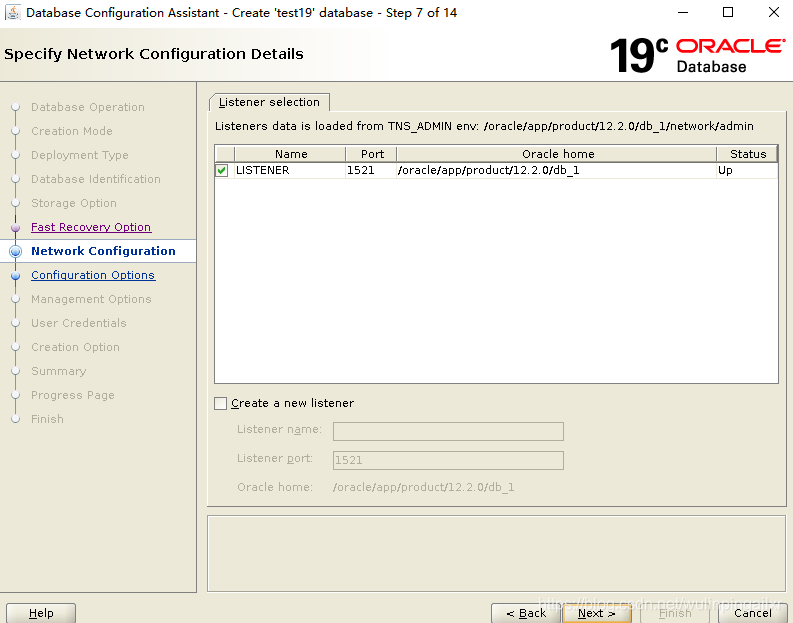The height and width of the screenshot is (623, 793).
Task: Click the User Credentials step label
Action: pyautogui.click(x=78, y=323)
